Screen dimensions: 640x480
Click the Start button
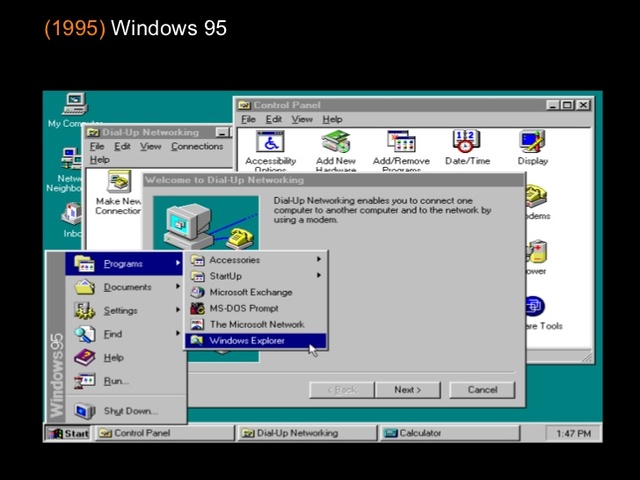[68, 433]
